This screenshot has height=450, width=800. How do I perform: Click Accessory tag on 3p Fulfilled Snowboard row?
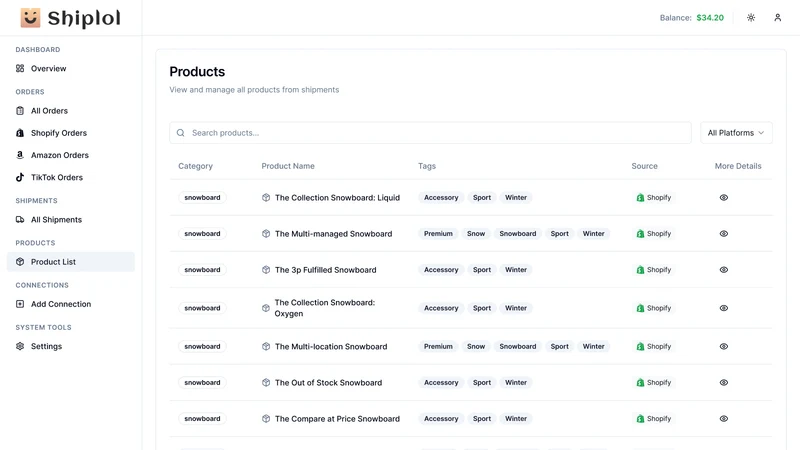tap(441, 270)
